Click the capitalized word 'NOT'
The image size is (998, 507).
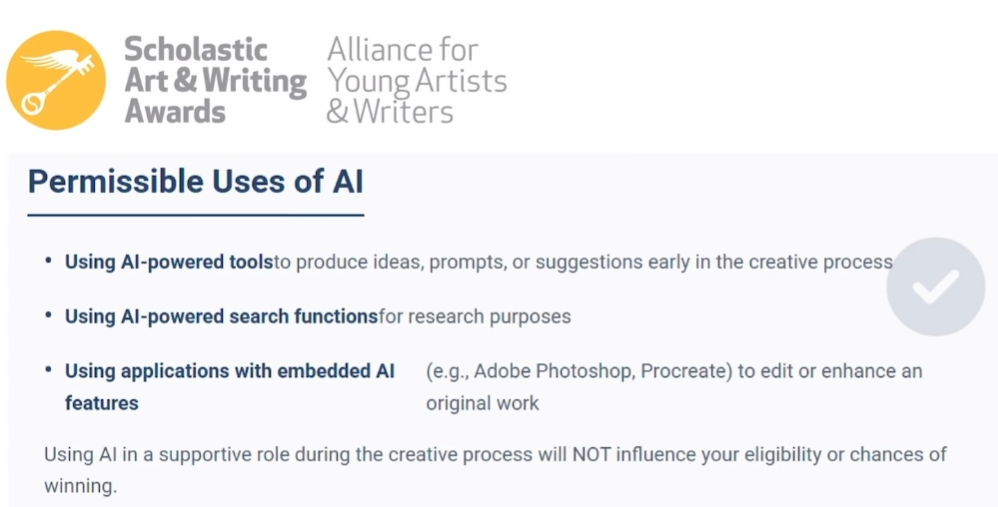pos(593,454)
